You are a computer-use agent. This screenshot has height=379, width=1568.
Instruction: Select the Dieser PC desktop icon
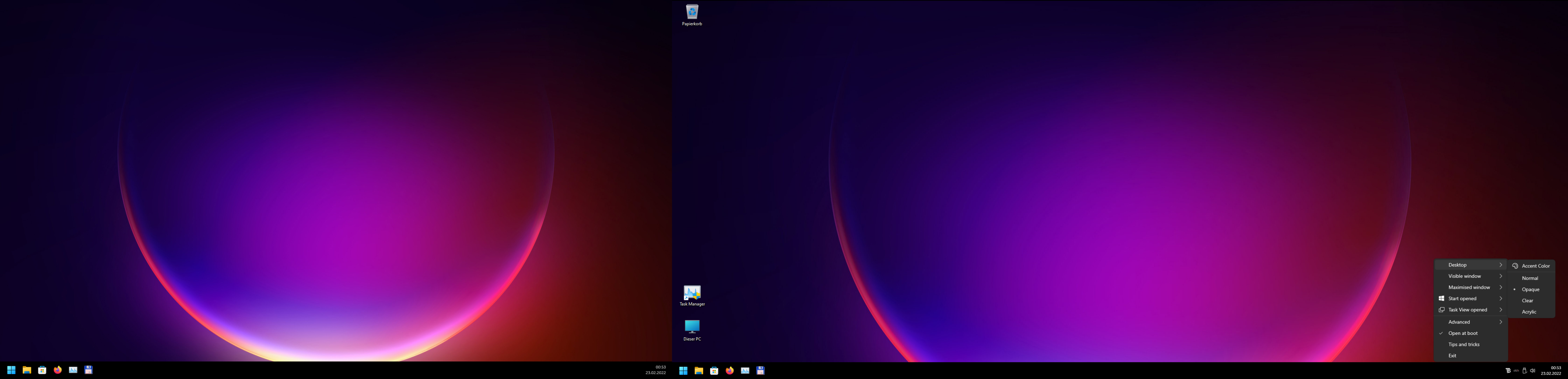(692, 330)
